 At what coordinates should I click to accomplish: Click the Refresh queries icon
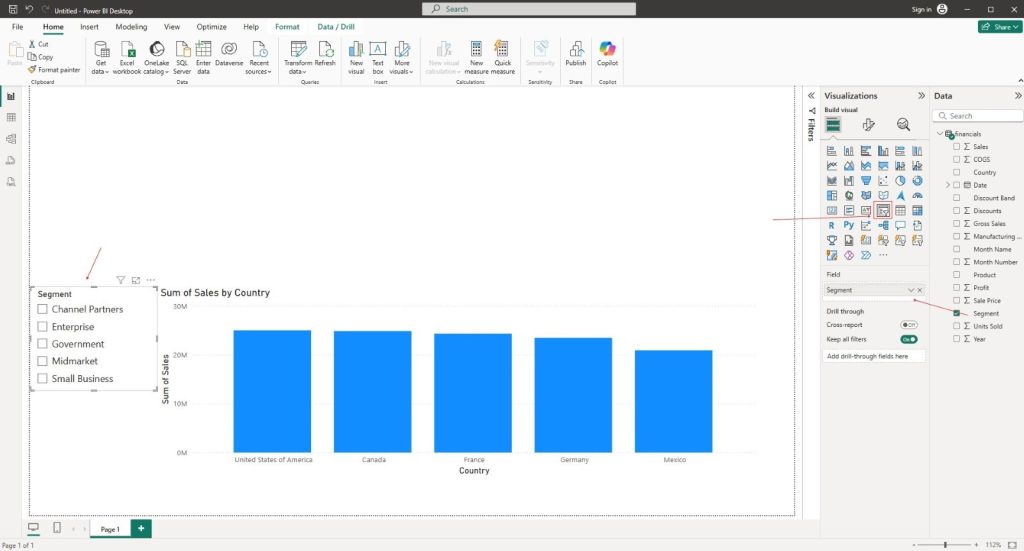click(x=325, y=53)
